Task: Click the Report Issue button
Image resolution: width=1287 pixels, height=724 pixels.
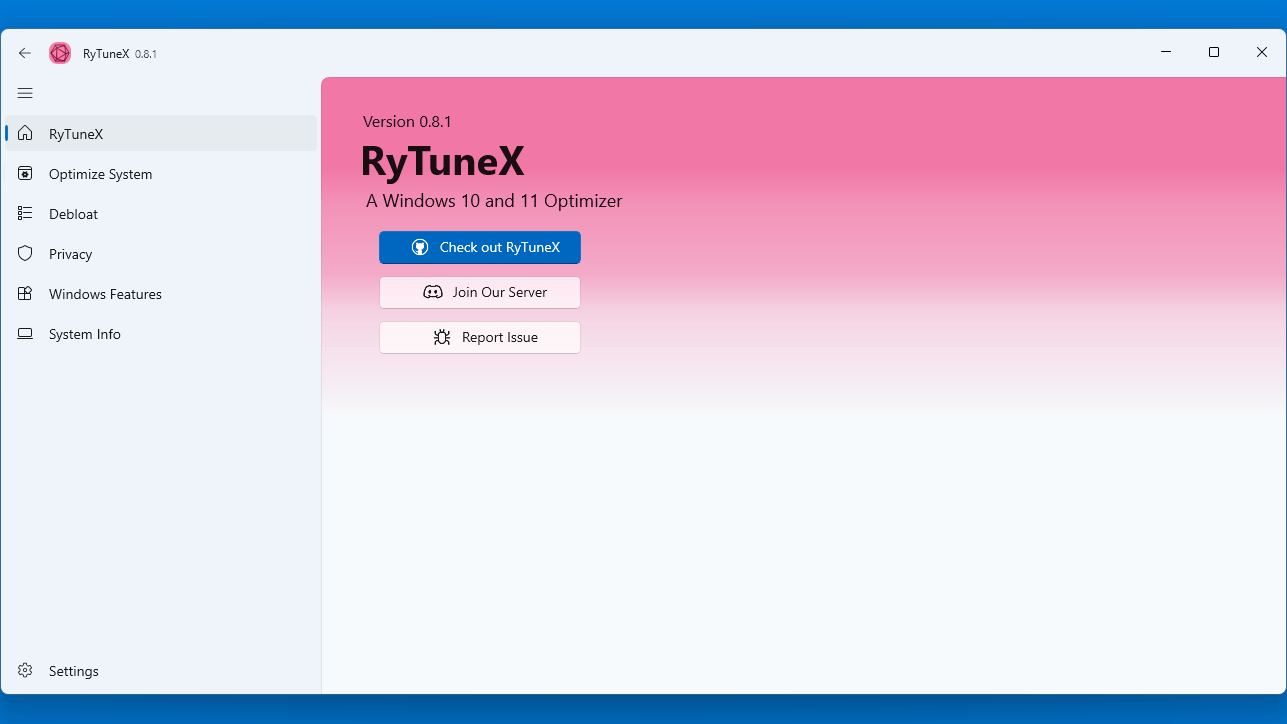Action: 480,337
